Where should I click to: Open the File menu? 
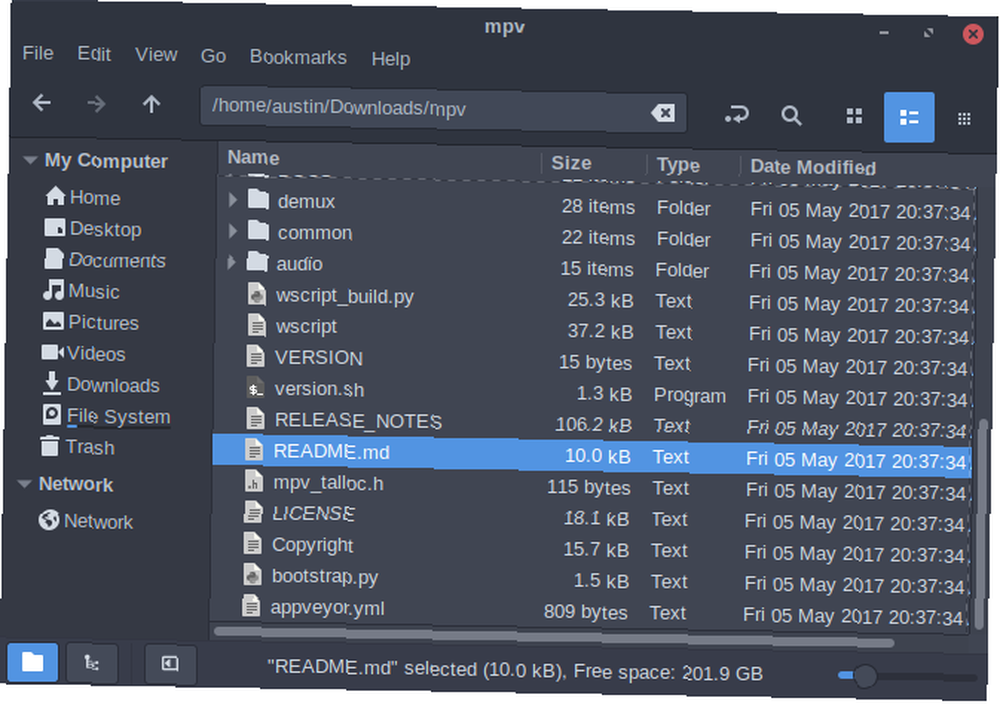tap(38, 53)
